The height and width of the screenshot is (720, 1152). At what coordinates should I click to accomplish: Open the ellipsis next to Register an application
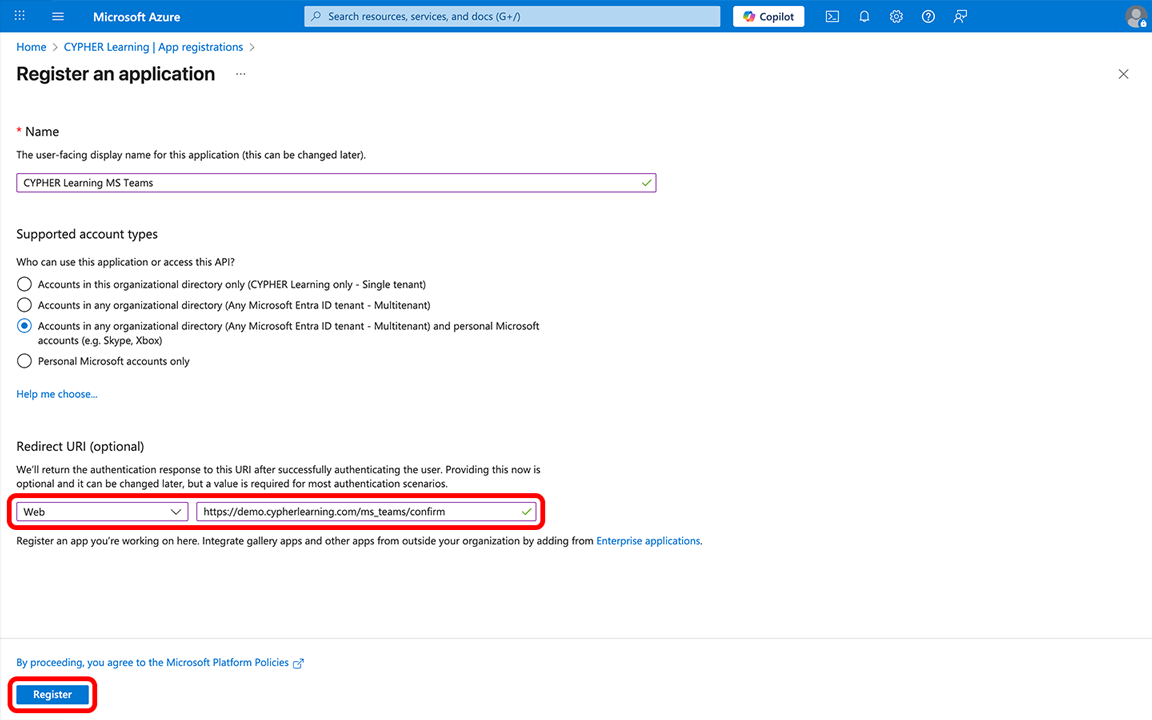click(240, 74)
